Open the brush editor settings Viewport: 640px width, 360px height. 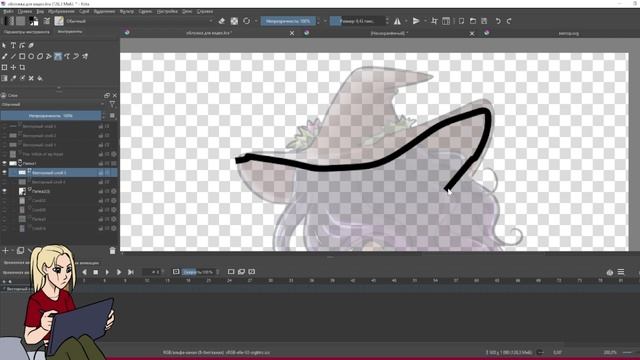(x=47, y=21)
